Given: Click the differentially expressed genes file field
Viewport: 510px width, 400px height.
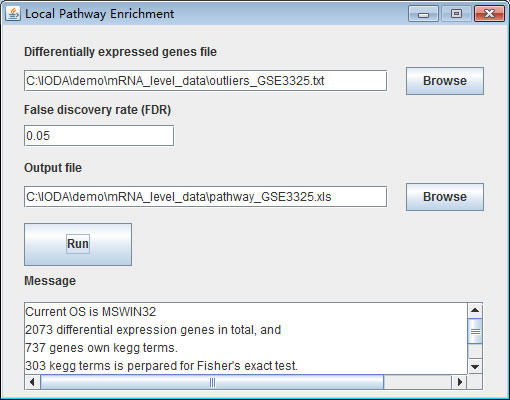Looking at the screenshot, I should point(205,81).
